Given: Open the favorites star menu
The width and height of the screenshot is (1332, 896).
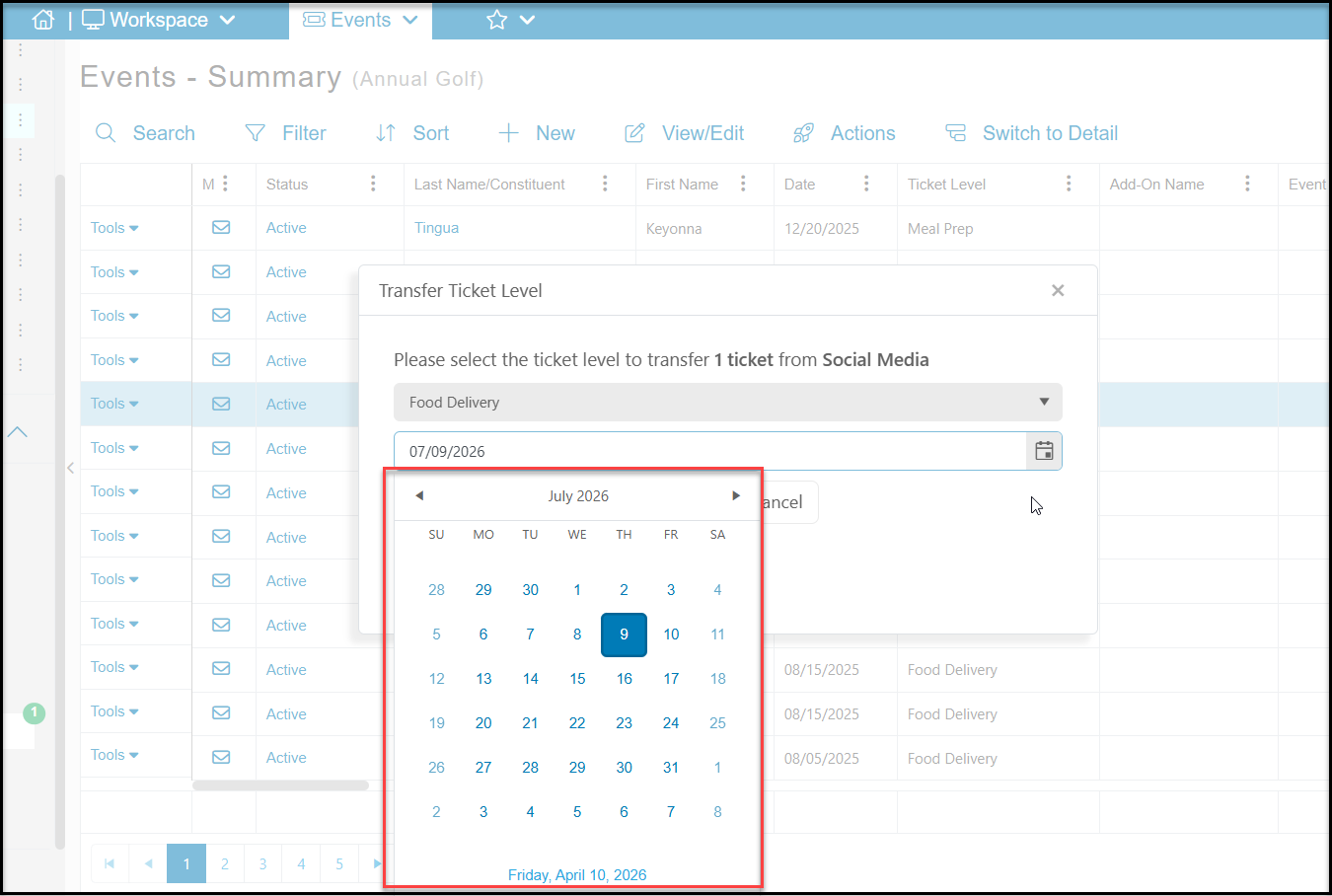Looking at the screenshot, I should coord(510,20).
